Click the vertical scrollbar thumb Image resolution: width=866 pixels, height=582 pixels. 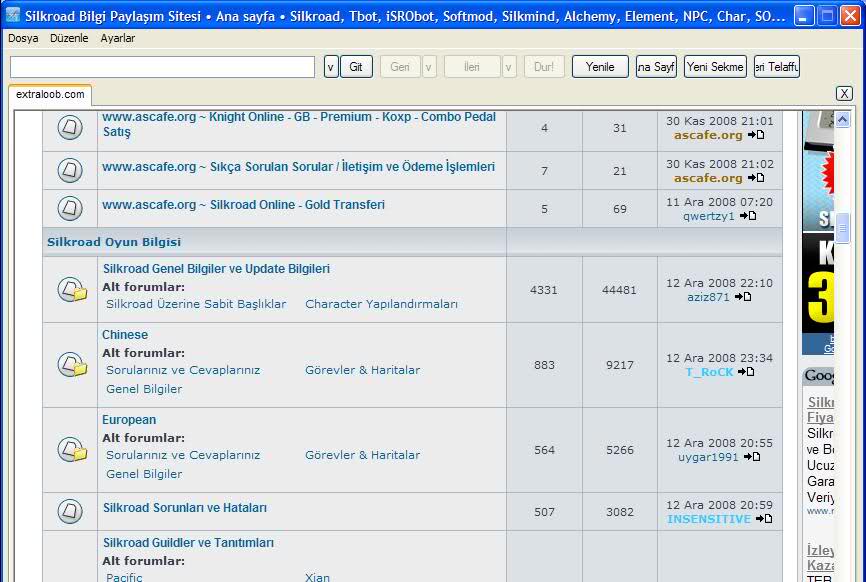(x=842, y=228)
